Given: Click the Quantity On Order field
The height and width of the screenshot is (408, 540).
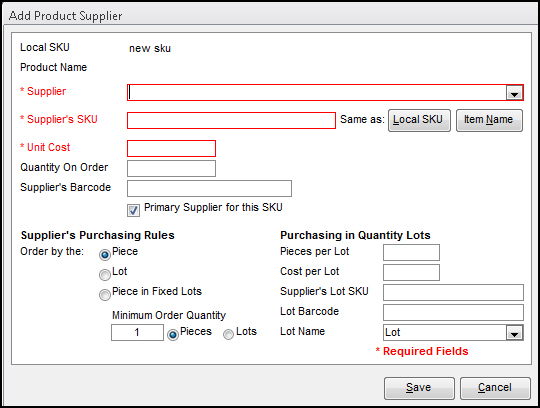Looking at the screenshot, I should coord(172,168).
